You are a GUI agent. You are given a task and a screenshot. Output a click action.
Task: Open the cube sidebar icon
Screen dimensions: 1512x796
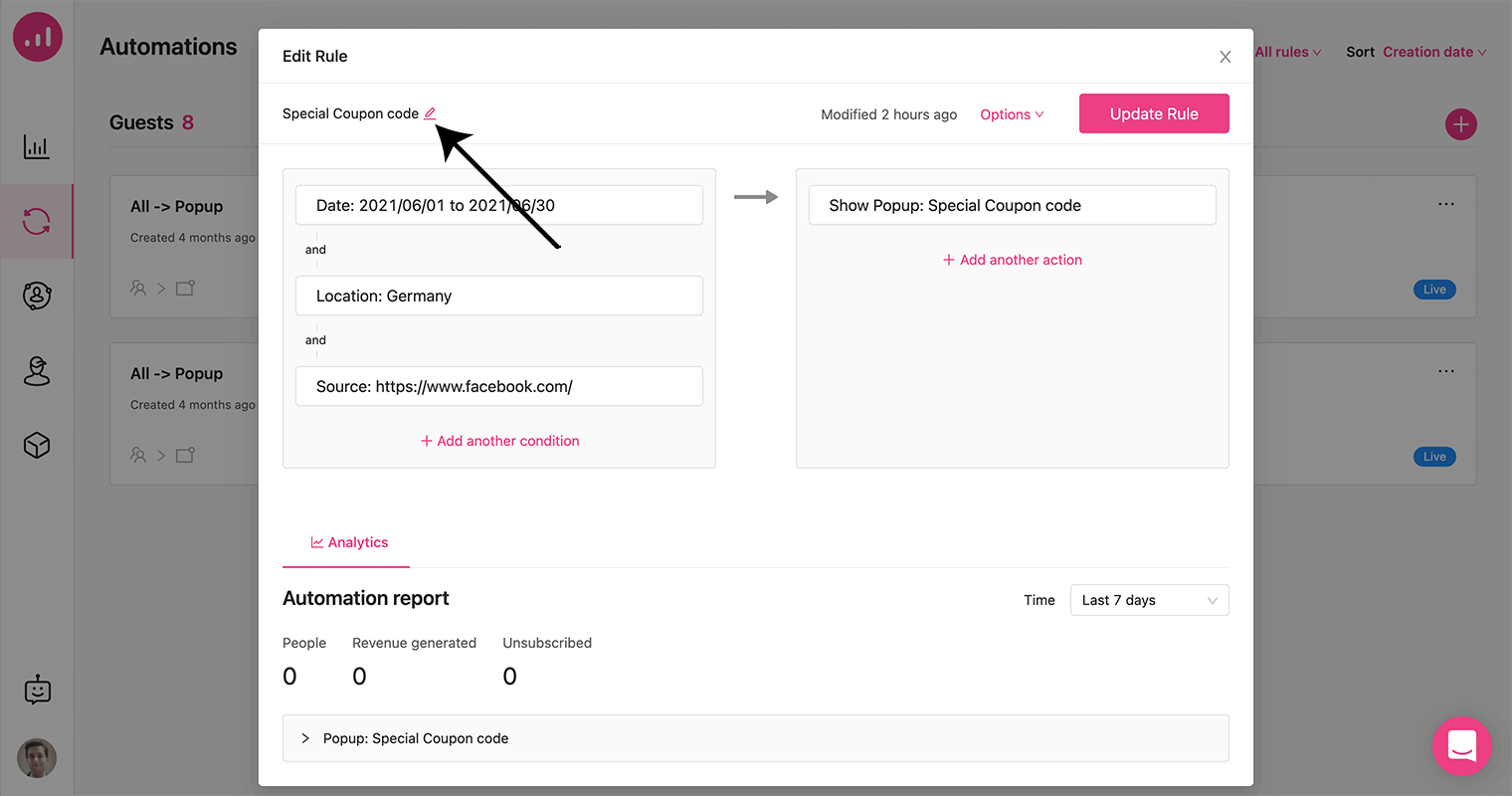click(37, 445)
